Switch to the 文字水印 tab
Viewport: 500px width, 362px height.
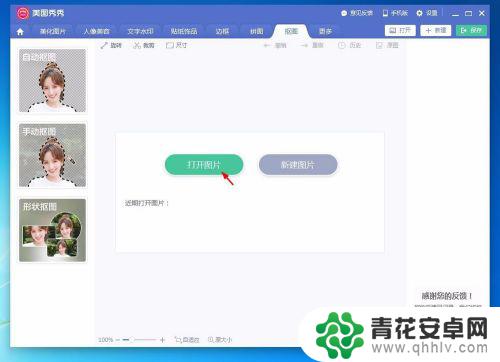140,31
